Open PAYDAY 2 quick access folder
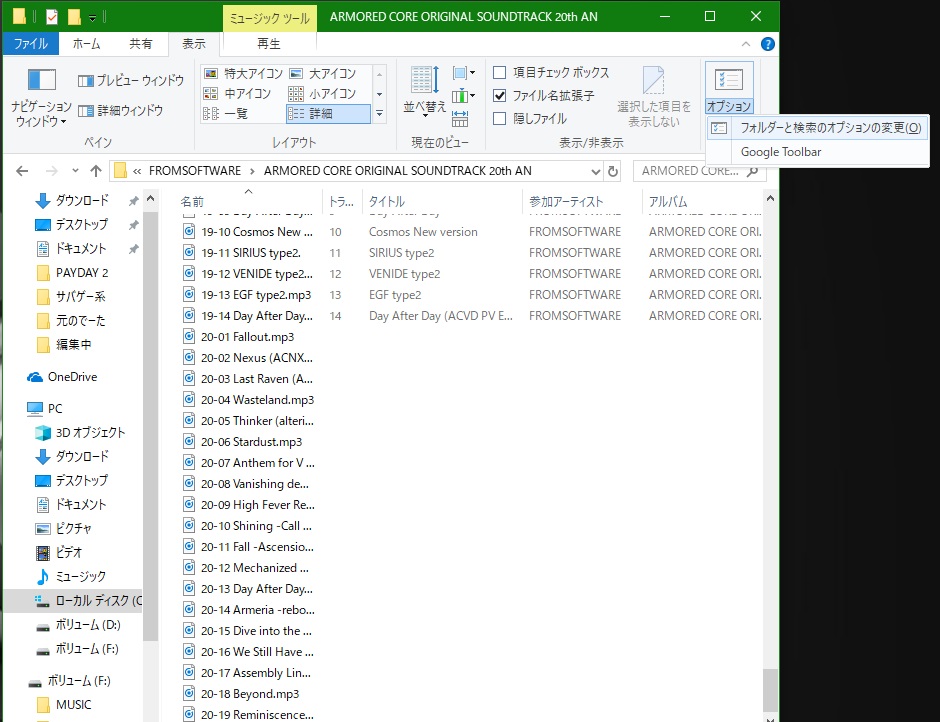940x722 pixels. (x=72, y=273)
